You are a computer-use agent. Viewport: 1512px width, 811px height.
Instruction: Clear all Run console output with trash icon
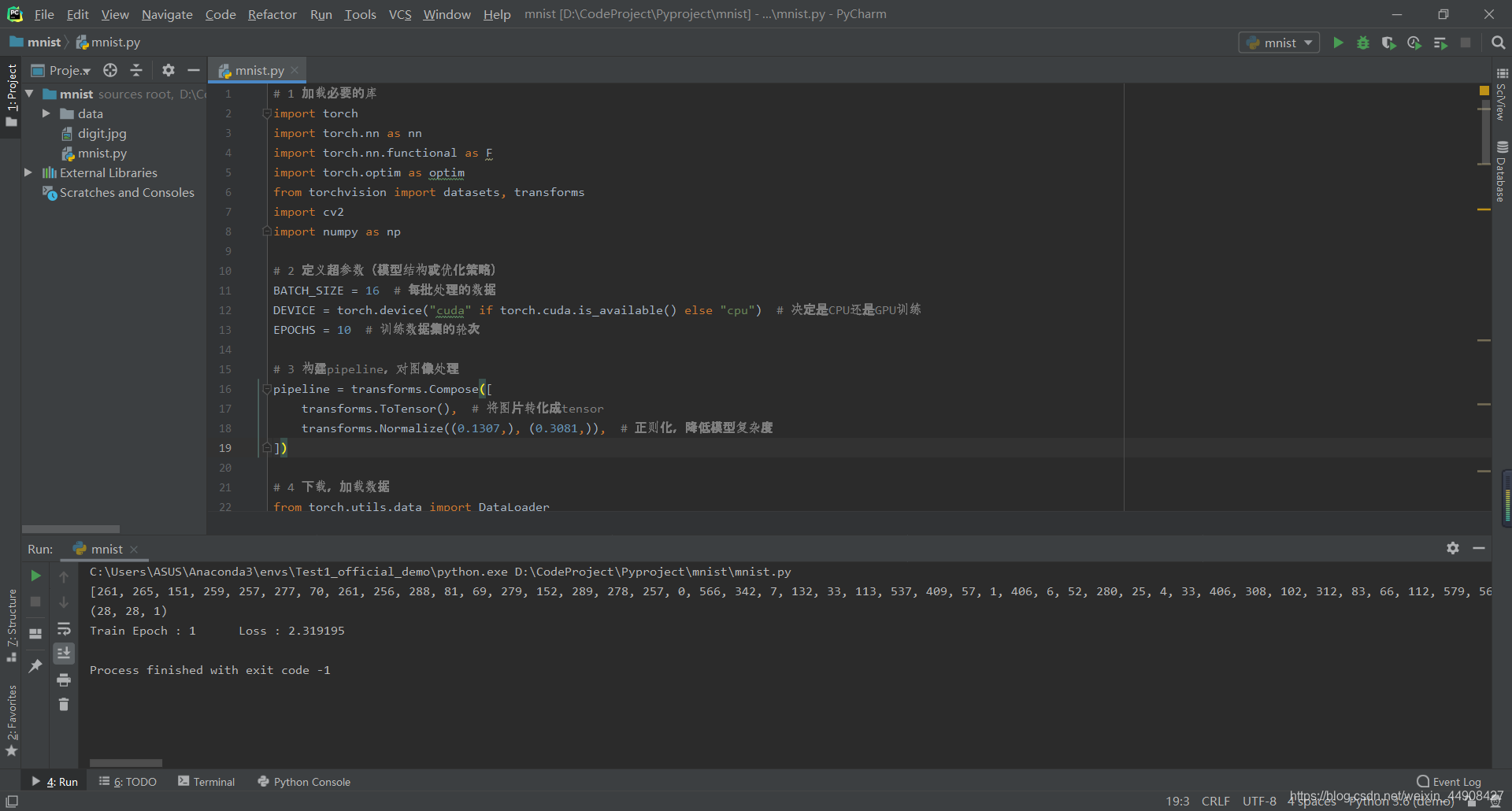(64, 704)
